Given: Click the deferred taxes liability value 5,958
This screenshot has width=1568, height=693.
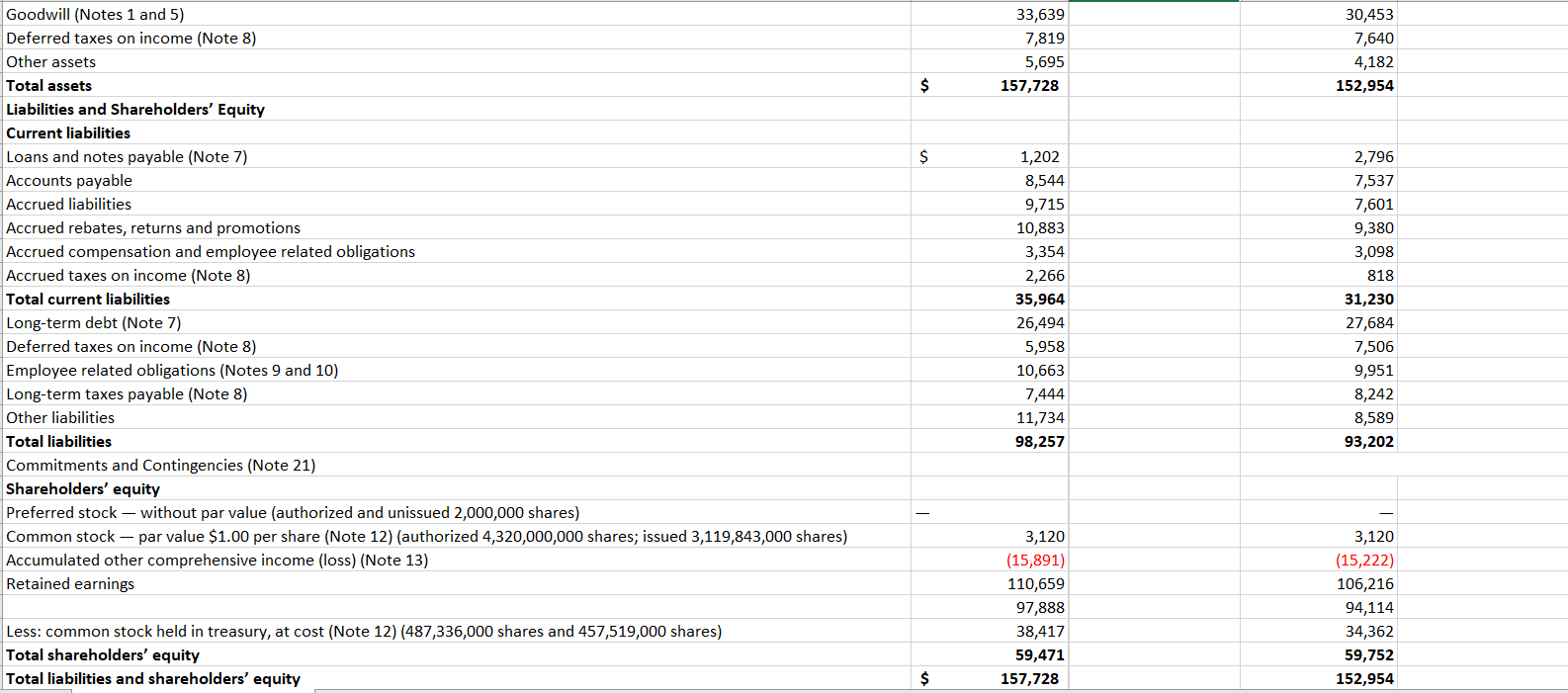Looking at the screenshot, I should pos(990,346).
